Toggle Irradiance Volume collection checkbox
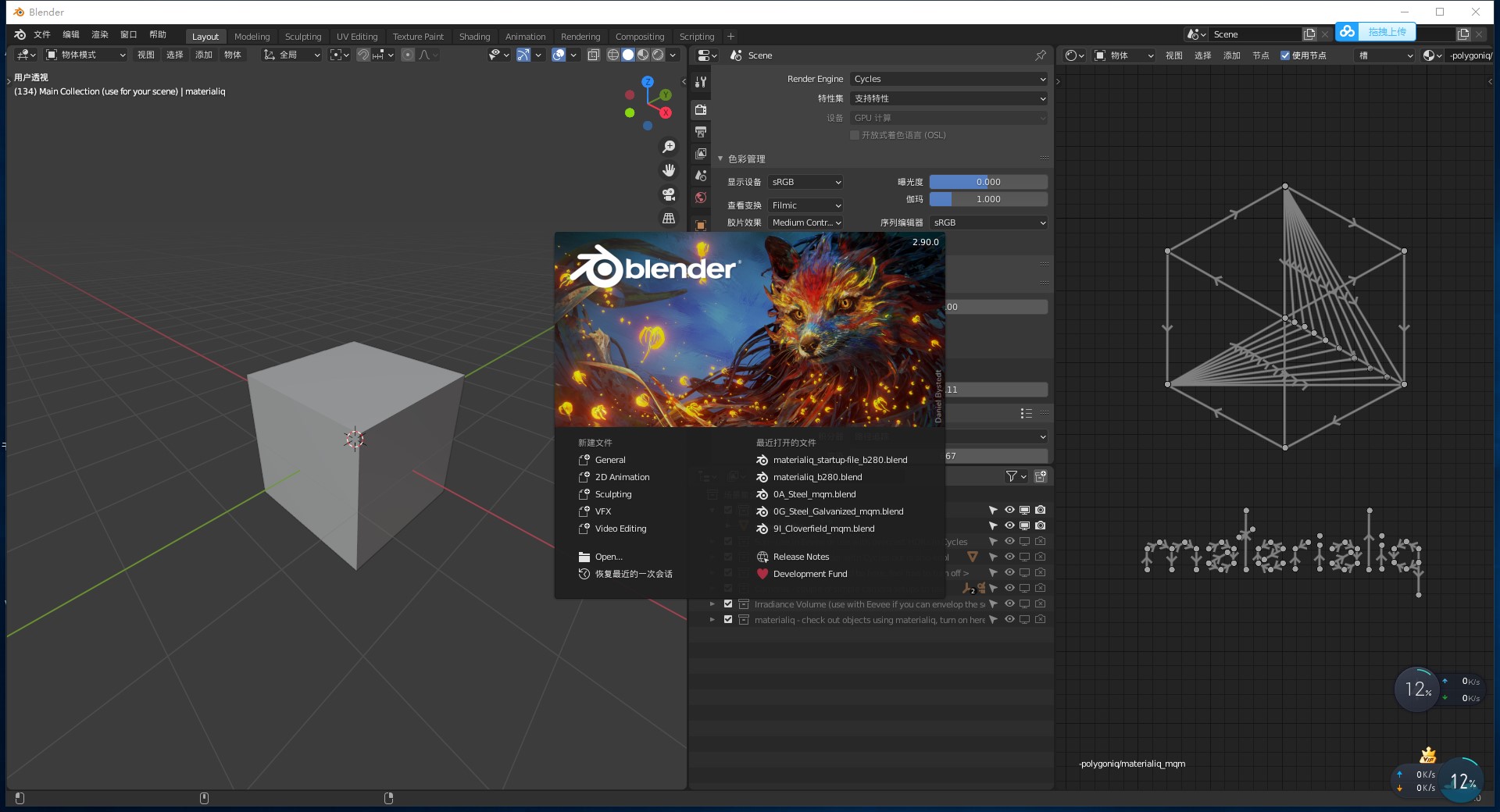 [728, 604]
